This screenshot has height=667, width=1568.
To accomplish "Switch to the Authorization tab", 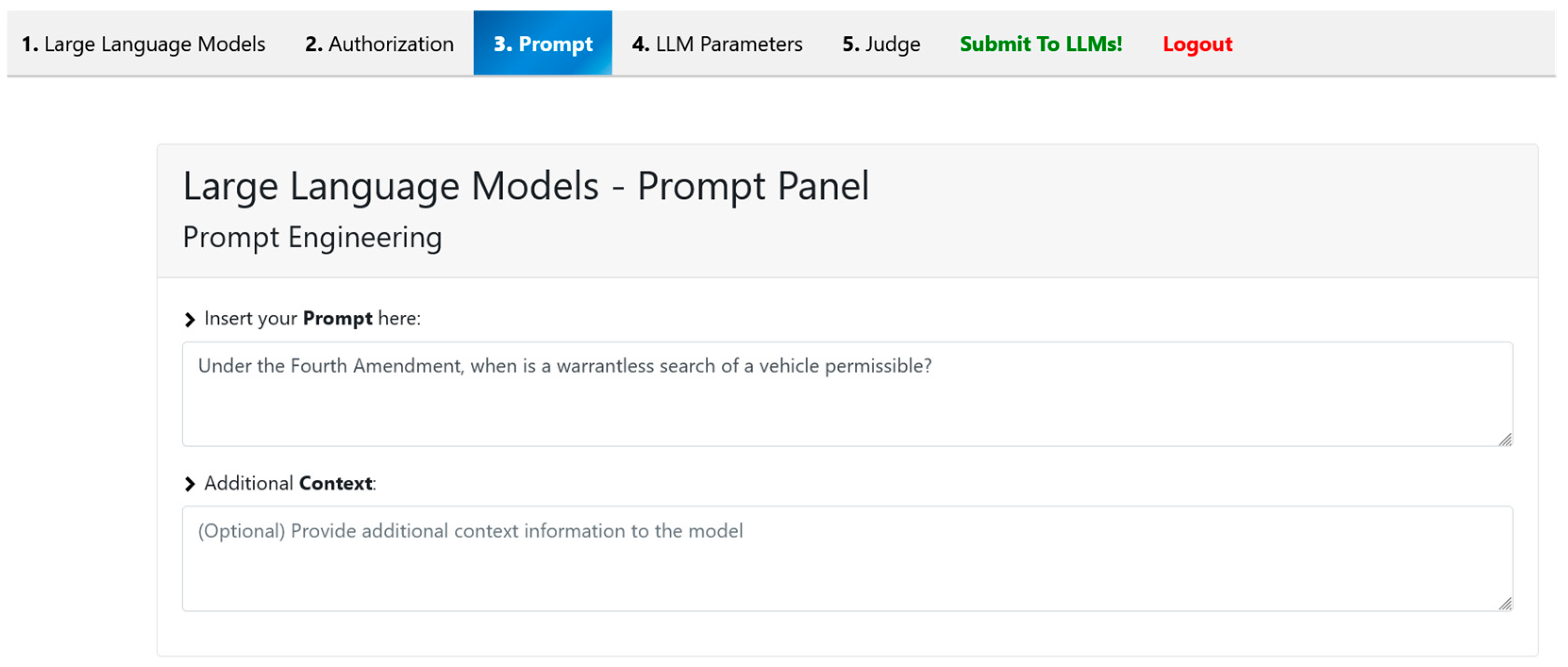I will [379, 44].
